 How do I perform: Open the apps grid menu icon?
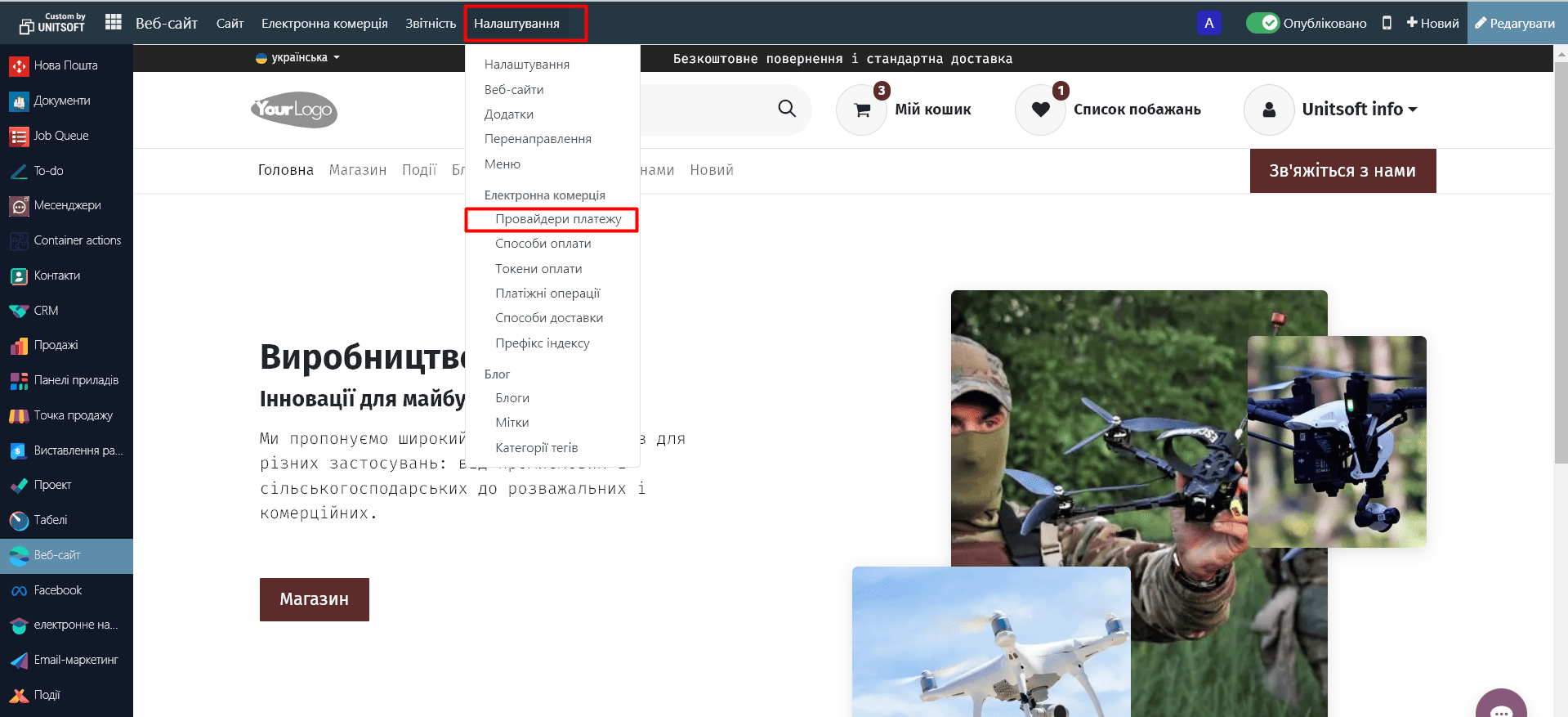[114, 23]
